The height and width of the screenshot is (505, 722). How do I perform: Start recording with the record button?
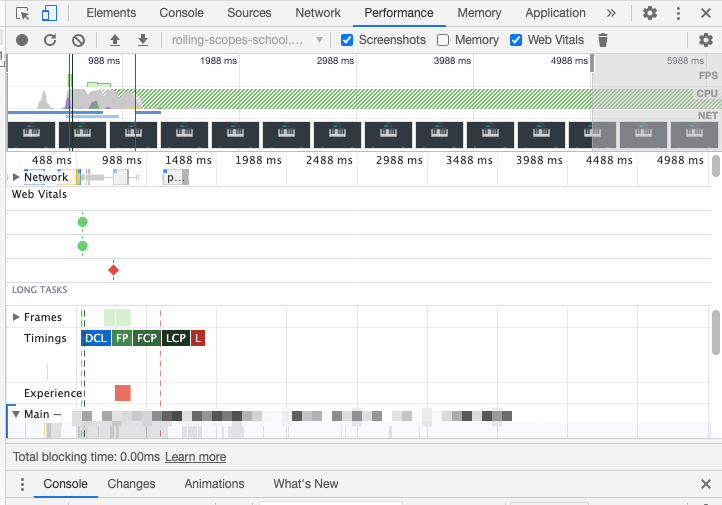click(x=22, y=40)
